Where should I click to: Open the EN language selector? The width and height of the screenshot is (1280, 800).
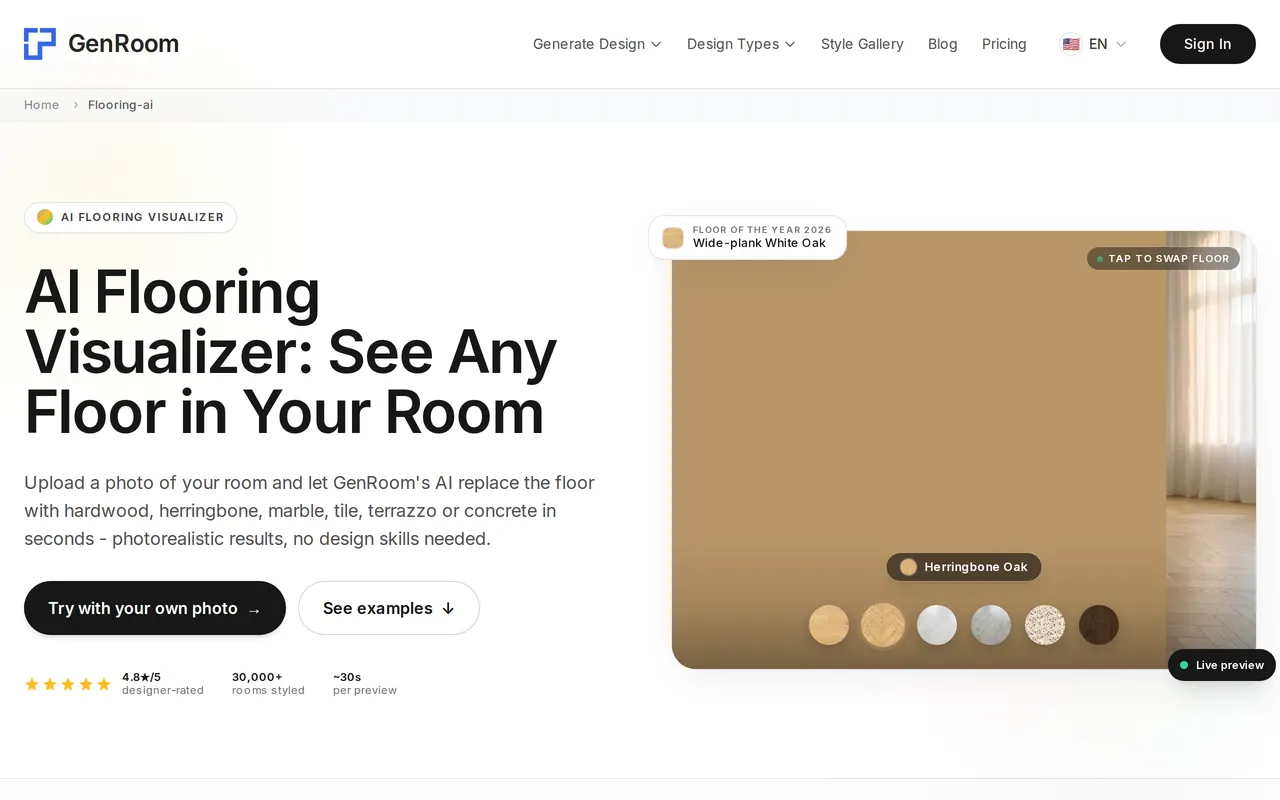point(1094,44)
